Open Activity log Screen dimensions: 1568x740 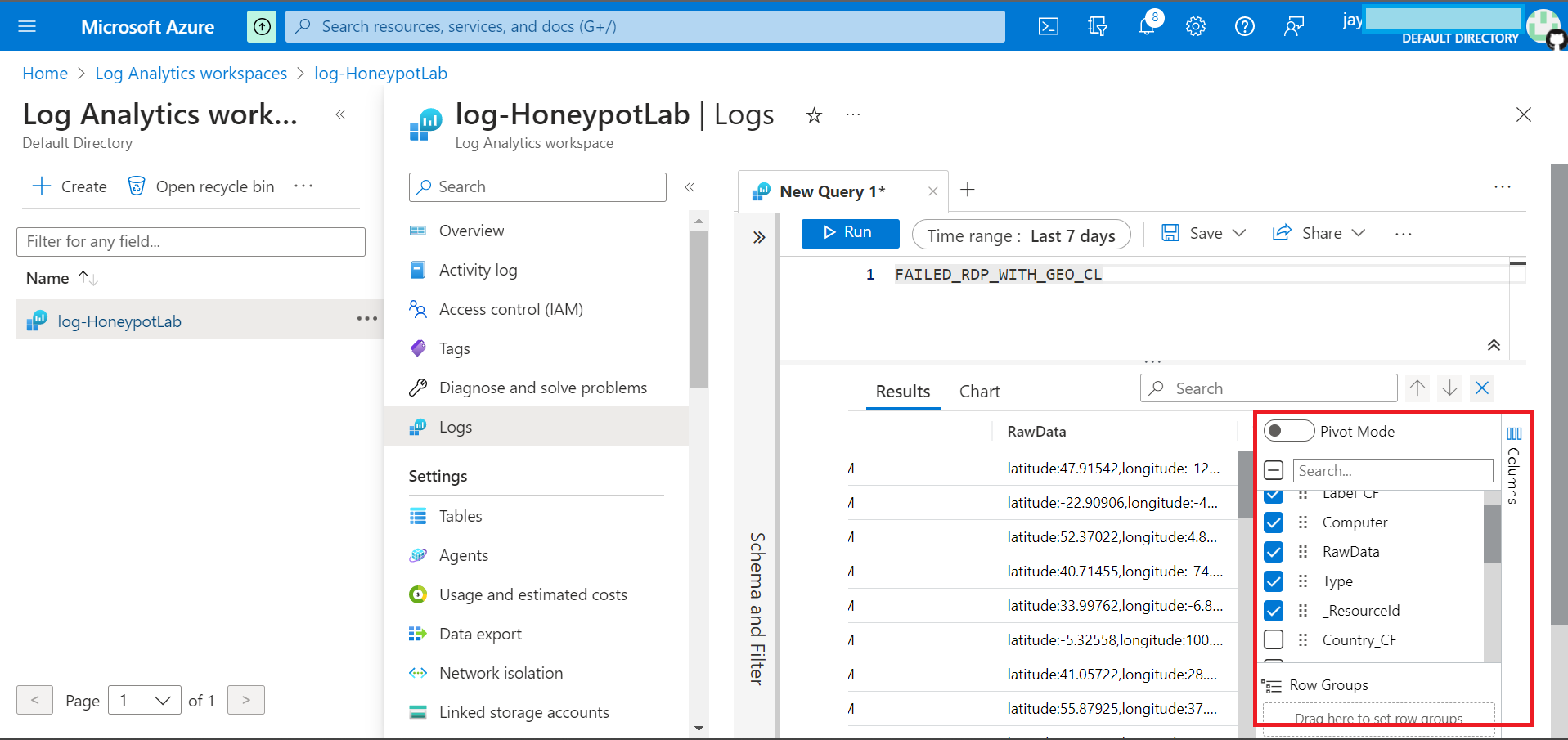(x=478, y=270)
